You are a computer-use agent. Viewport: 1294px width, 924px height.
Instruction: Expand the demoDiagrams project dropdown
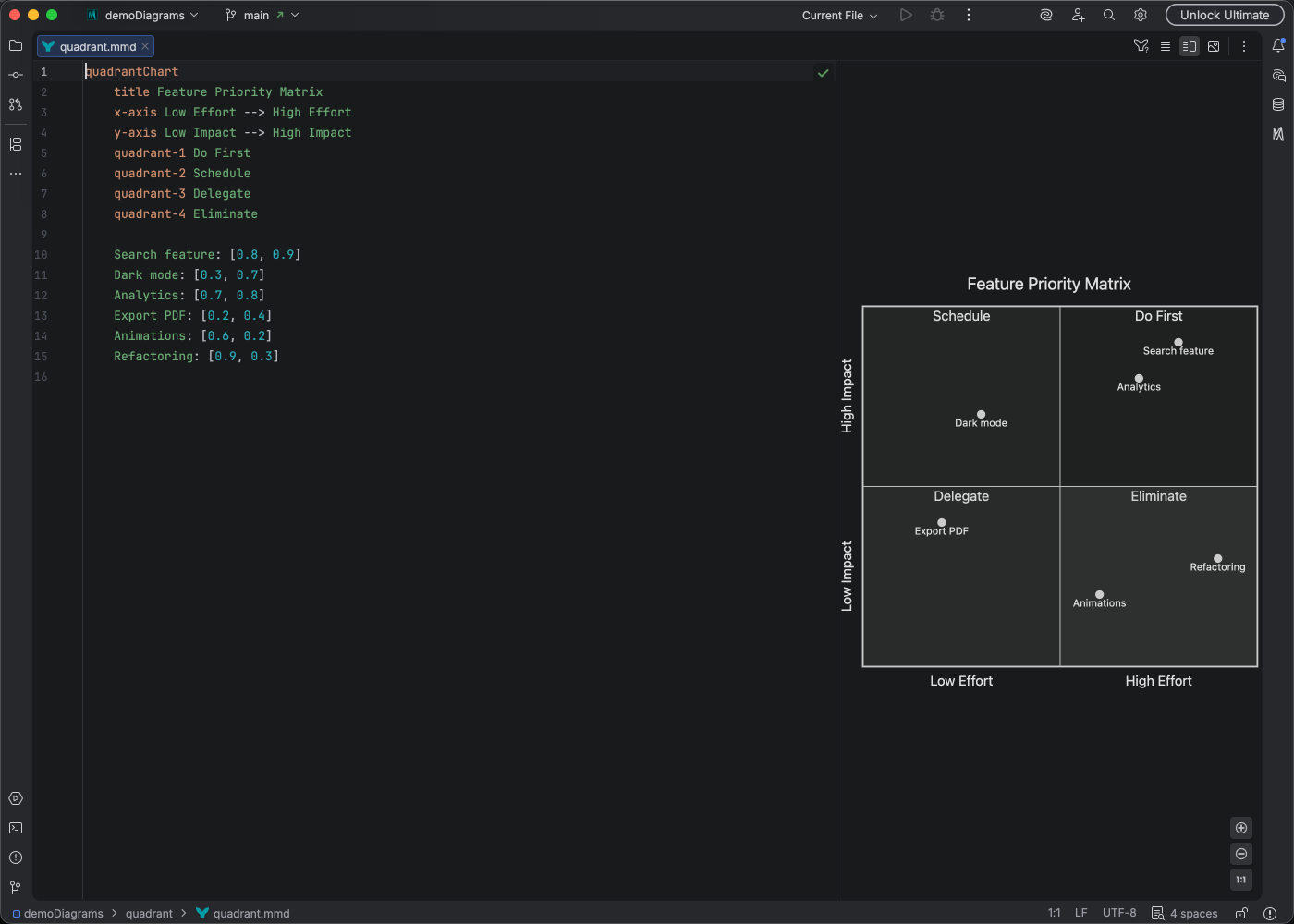[143, 15]
